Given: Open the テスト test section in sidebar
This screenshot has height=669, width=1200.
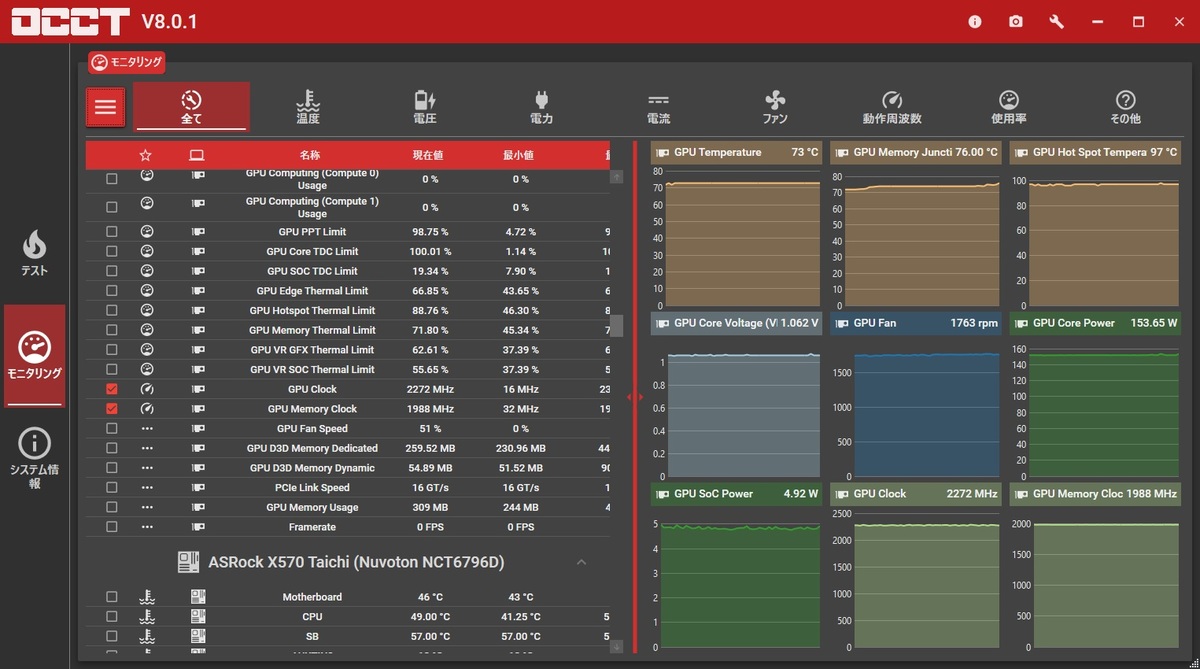Looking at the screenshot, I should (35, 253).
